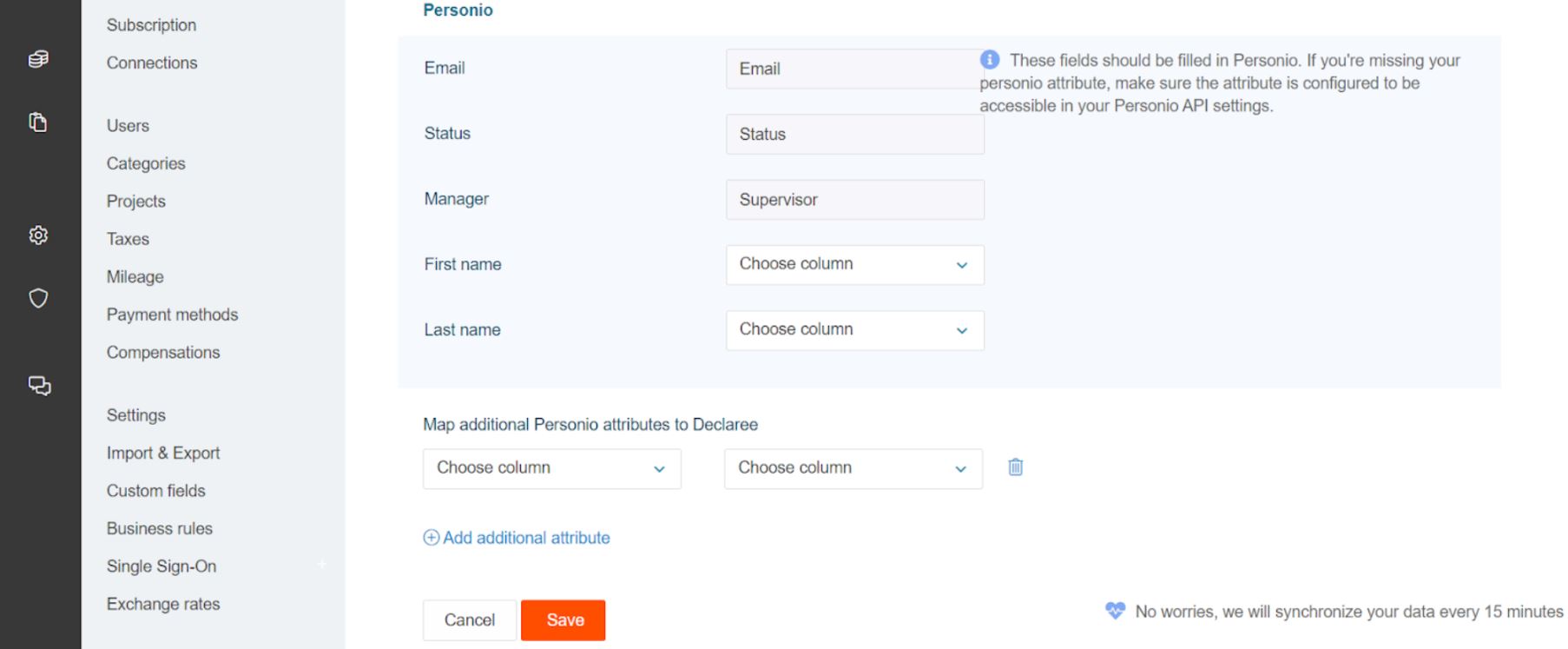Click the Supervisor manager field
Viewport: 1568px width, 649px height.
(854, 200)
